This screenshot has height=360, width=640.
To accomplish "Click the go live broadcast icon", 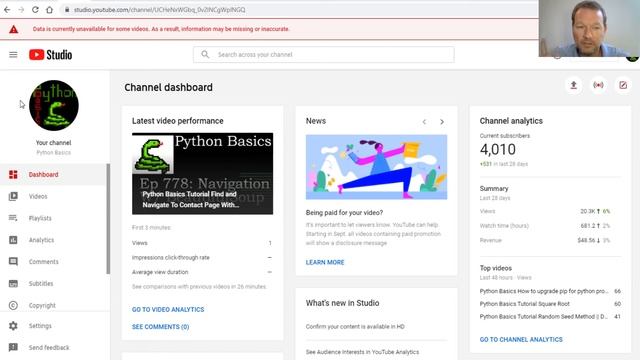I will coord(598,85).
